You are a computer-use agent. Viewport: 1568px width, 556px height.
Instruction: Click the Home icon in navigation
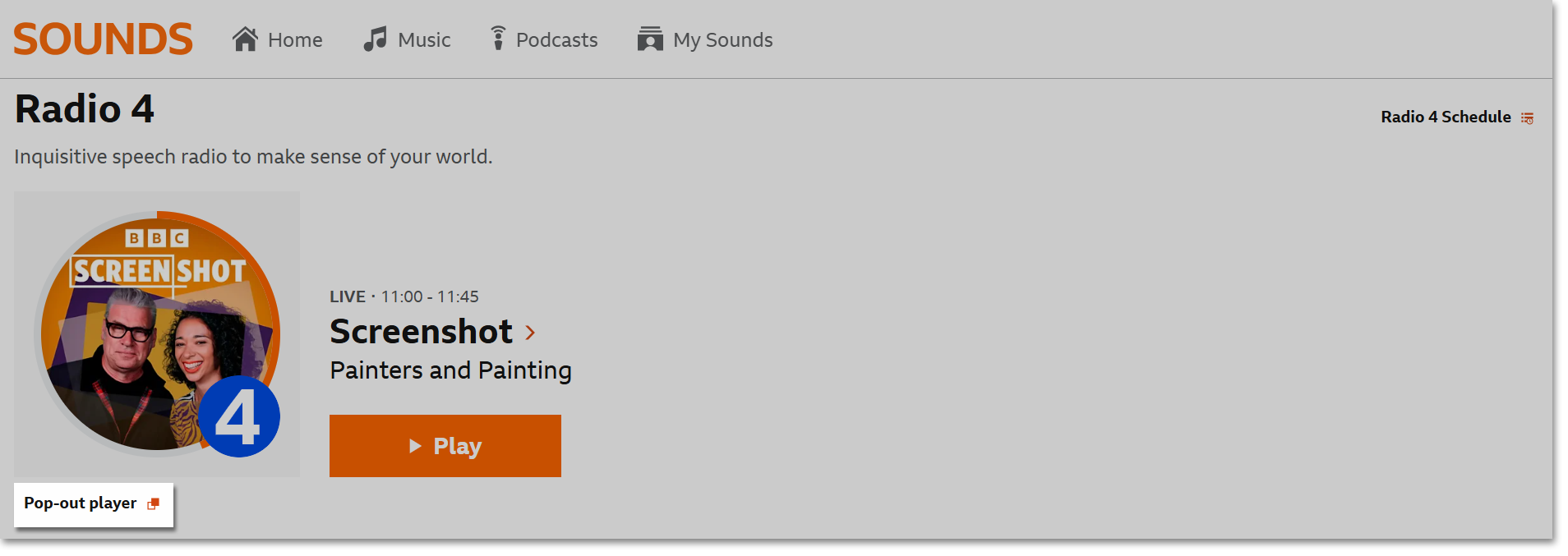245,38
